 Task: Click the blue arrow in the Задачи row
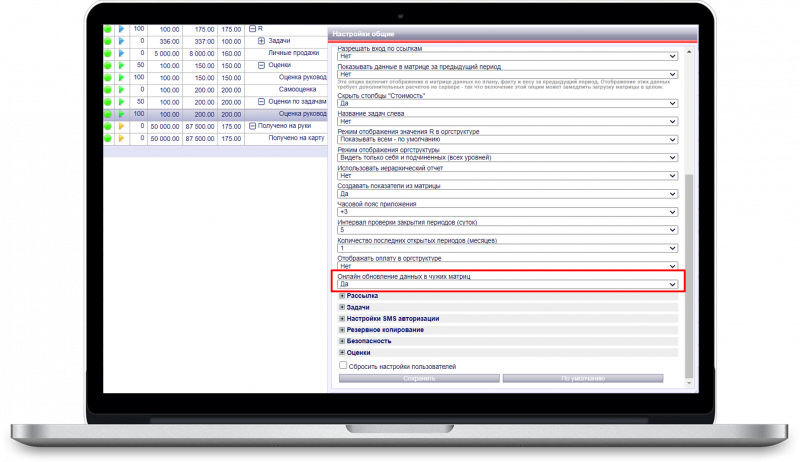[x=121, y=41]
